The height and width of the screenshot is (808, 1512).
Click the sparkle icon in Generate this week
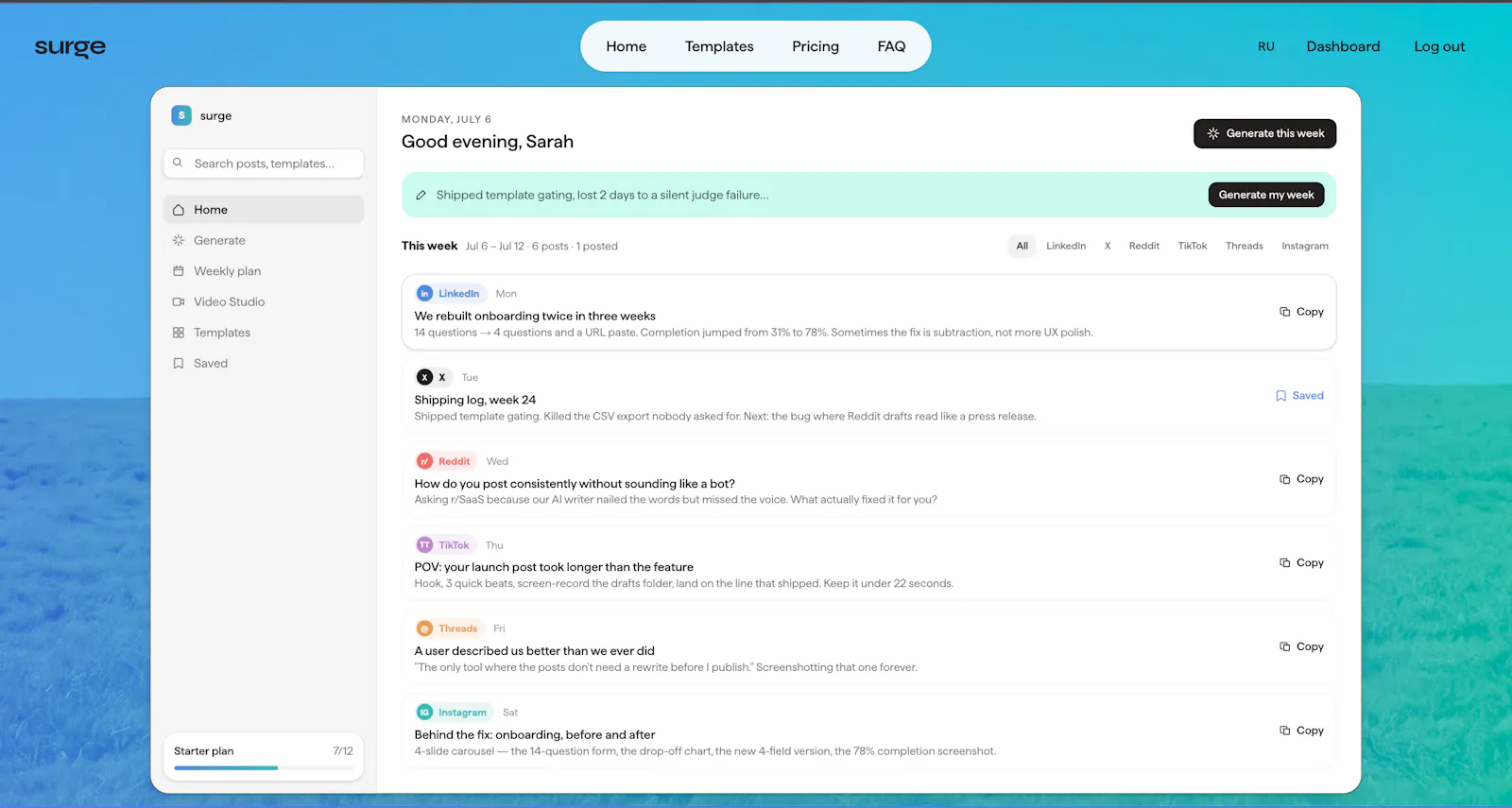pos(1213,133)
